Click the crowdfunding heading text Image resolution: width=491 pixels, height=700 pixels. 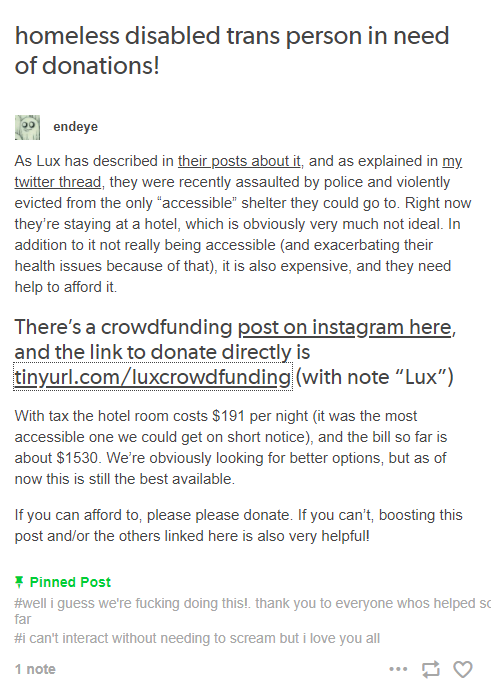(x=235, y=352)
